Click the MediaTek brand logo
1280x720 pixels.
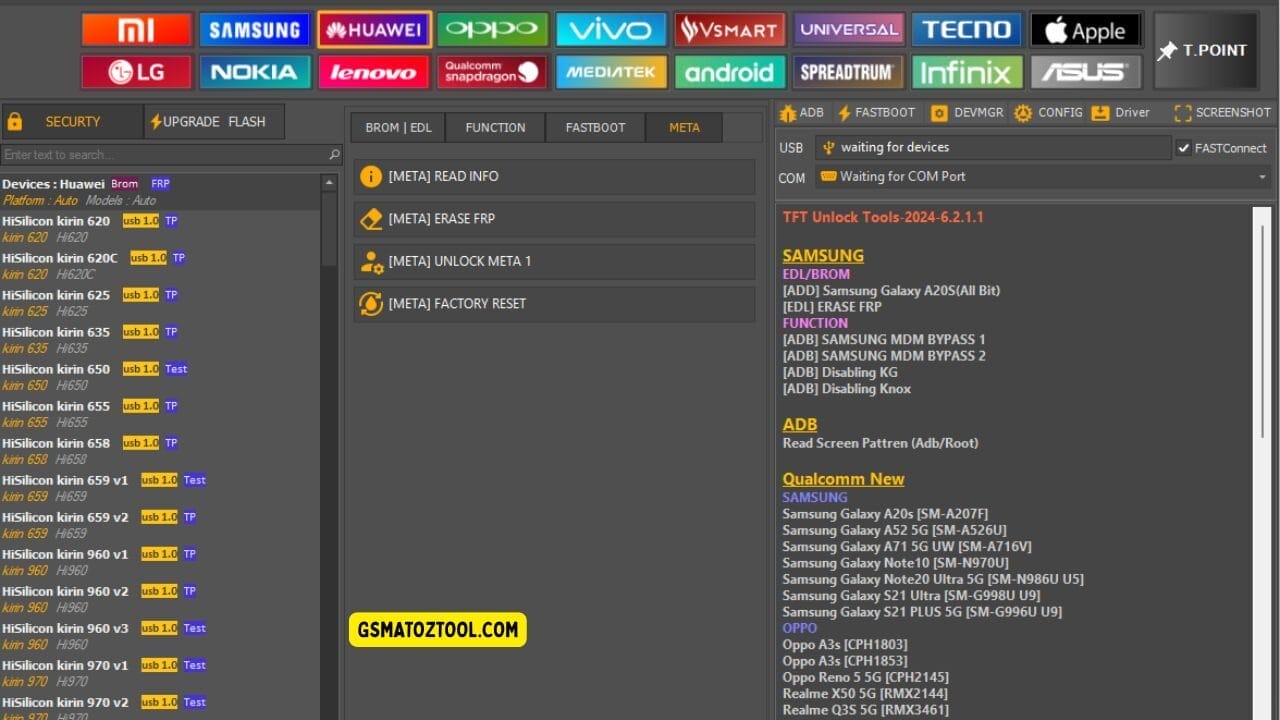(x=611, y=71)
